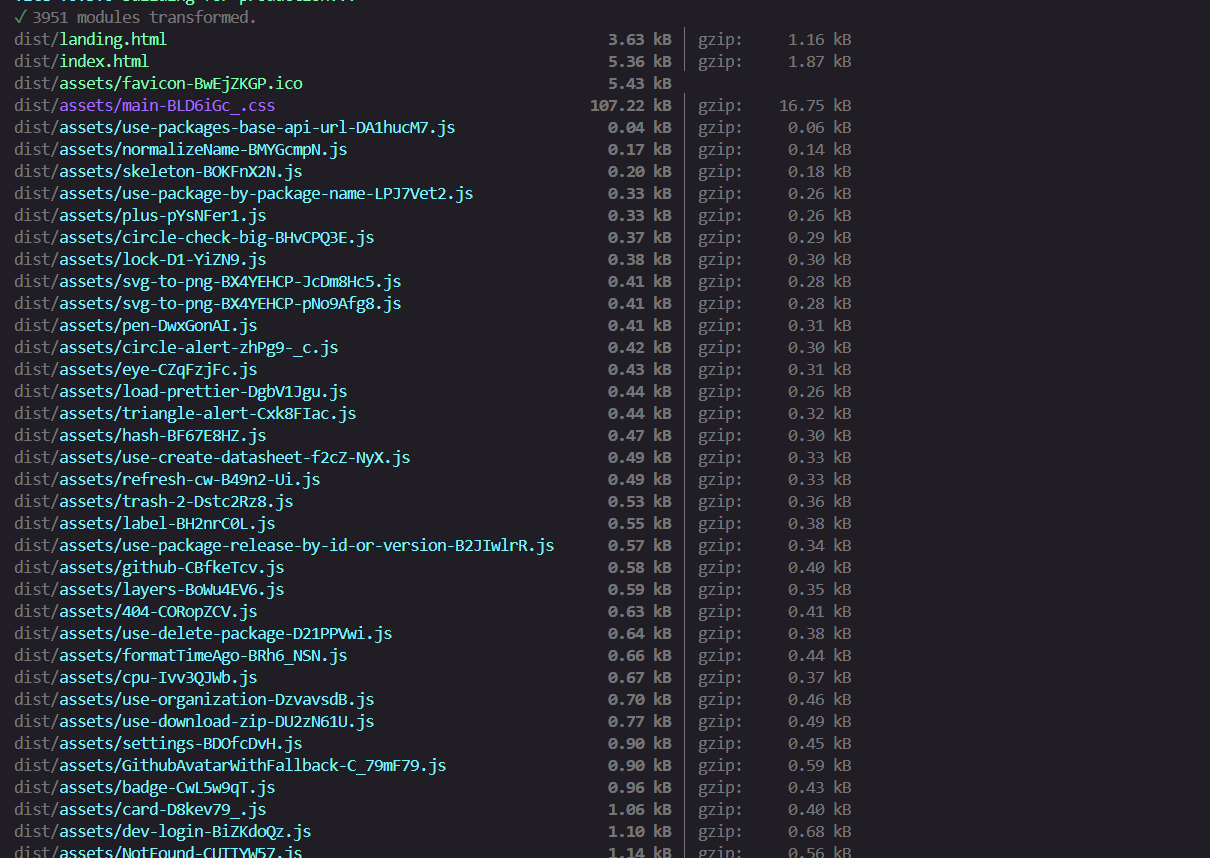Click the 16.75 kB gzip size
The image size is (1210, 858).
pyautogui.click(x=815, y=105)
